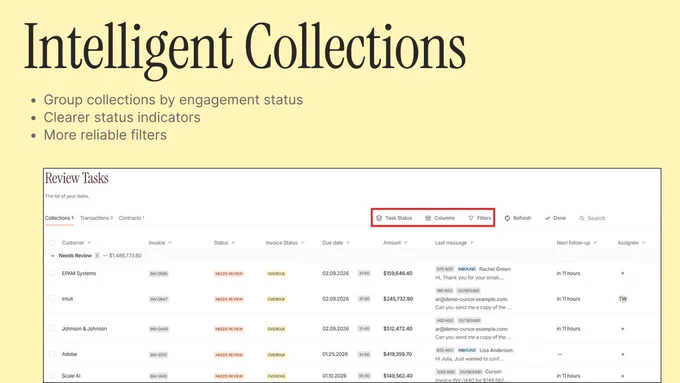680x383 pixels.
Task: Open the Scale AI customer row
Action: pos(71,376)
